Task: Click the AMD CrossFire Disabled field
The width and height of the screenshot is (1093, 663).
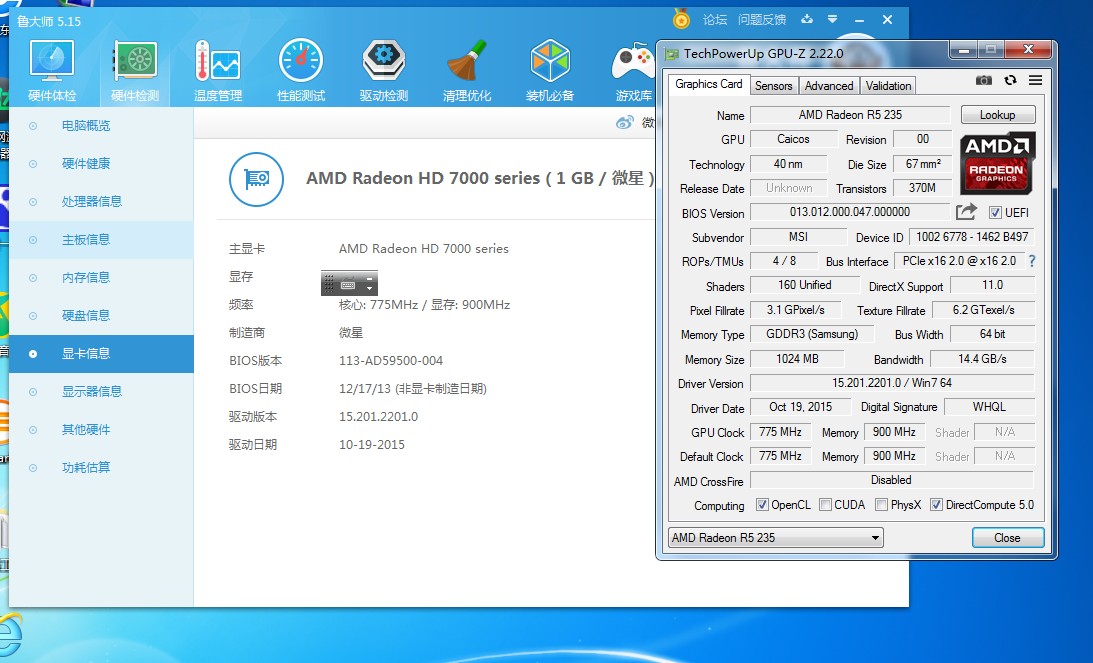Action: click(x=892, y=480)
